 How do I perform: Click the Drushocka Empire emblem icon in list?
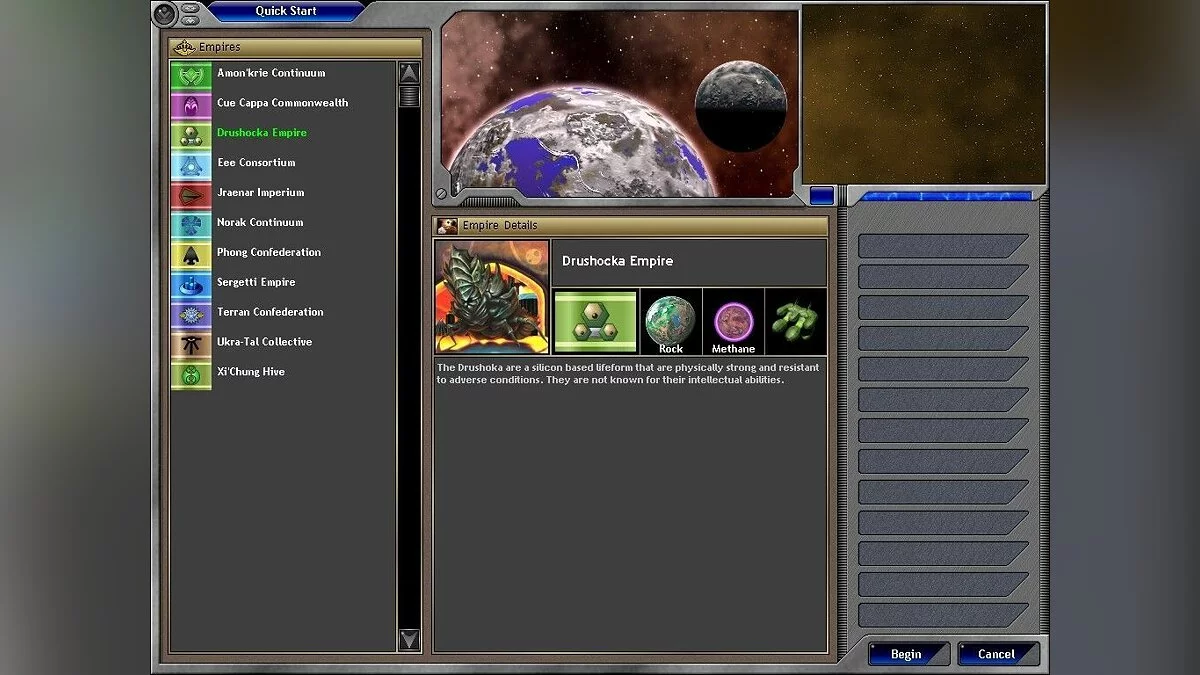point(191,134)
